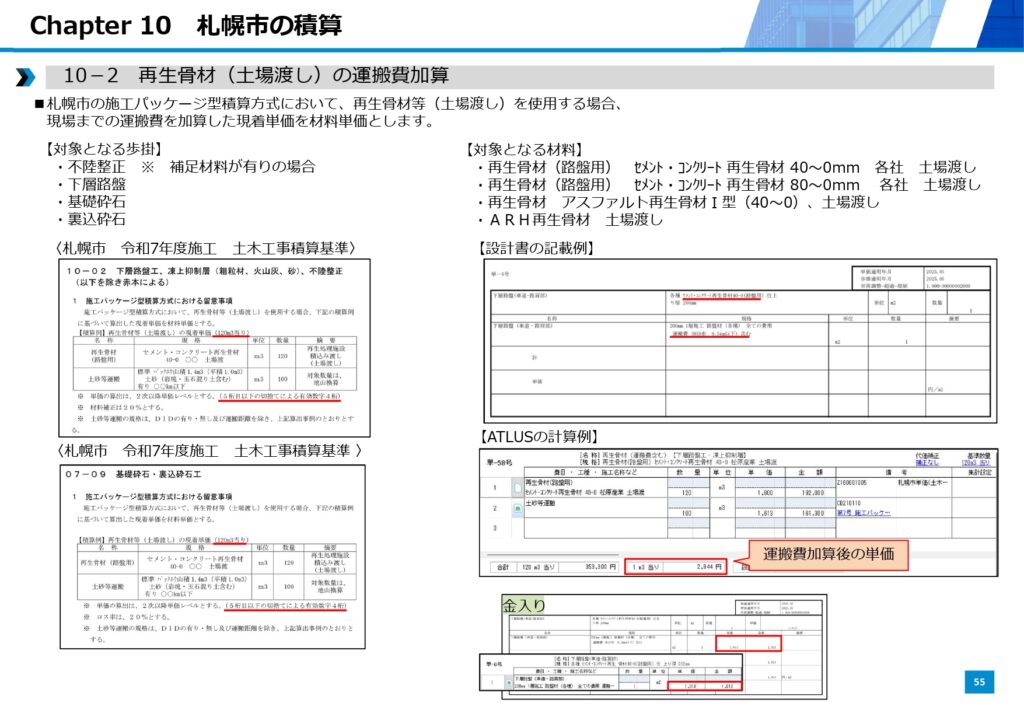Click the blue page number 55 badge
This screenshot has height=724, width=1024.
click(x=979, y=682)
